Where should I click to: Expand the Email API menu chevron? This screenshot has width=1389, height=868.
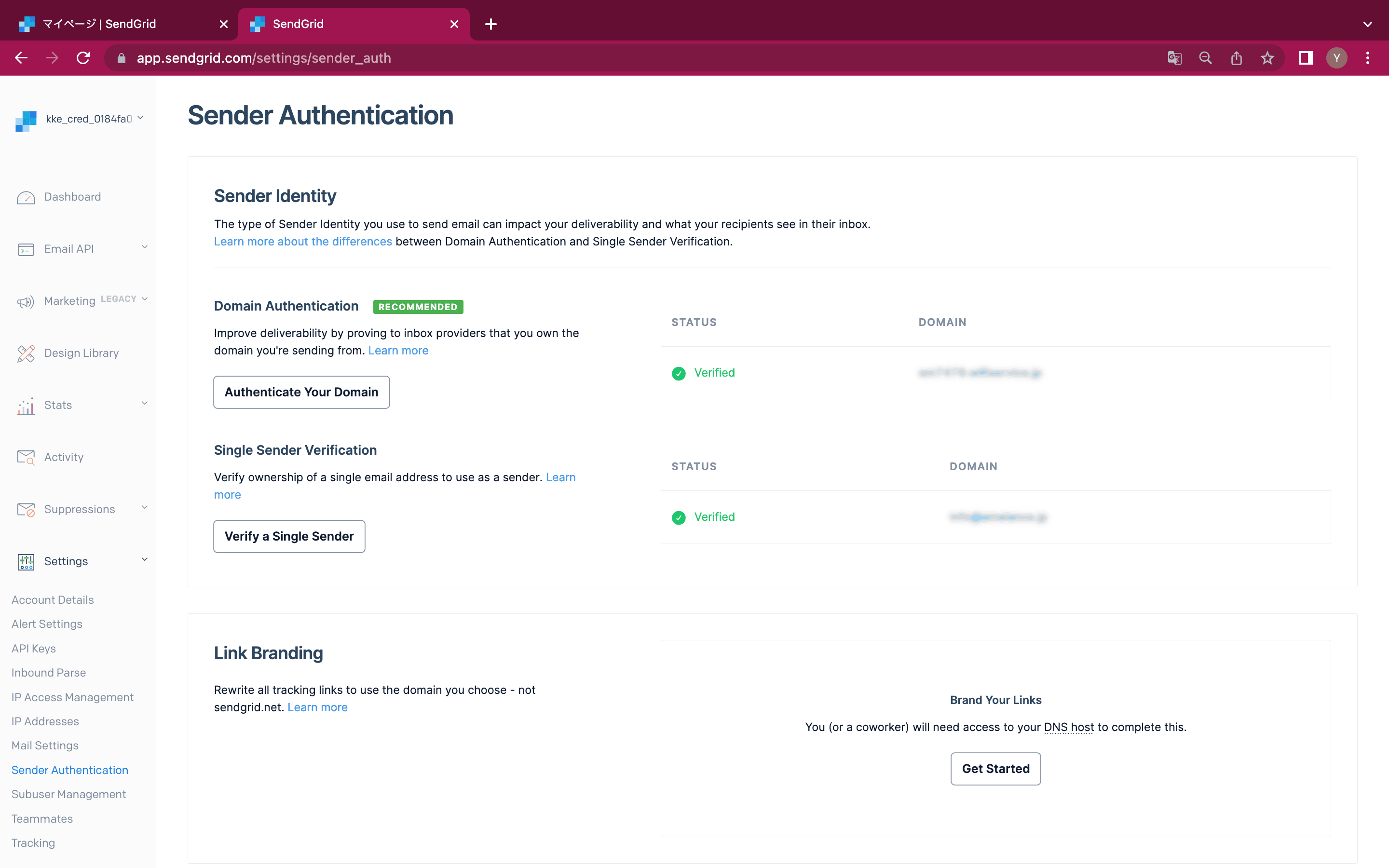(x=145, y=247)
